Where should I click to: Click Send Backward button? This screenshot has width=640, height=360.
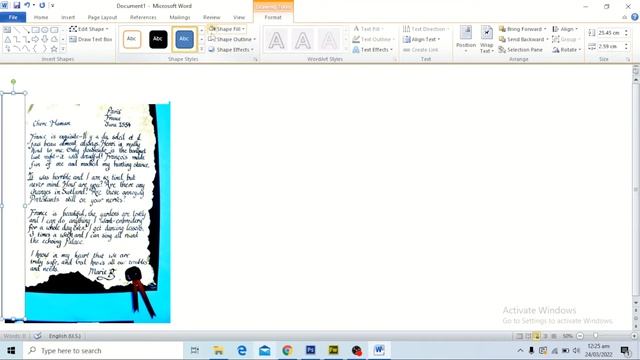point(522,39)
